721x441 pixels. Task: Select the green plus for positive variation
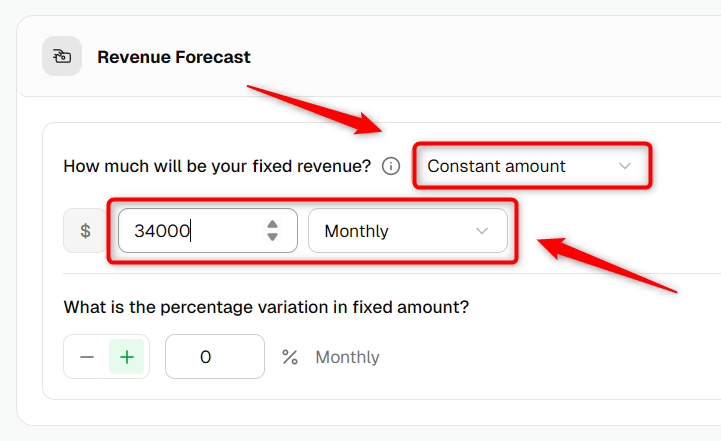click(x=126, y=357)
